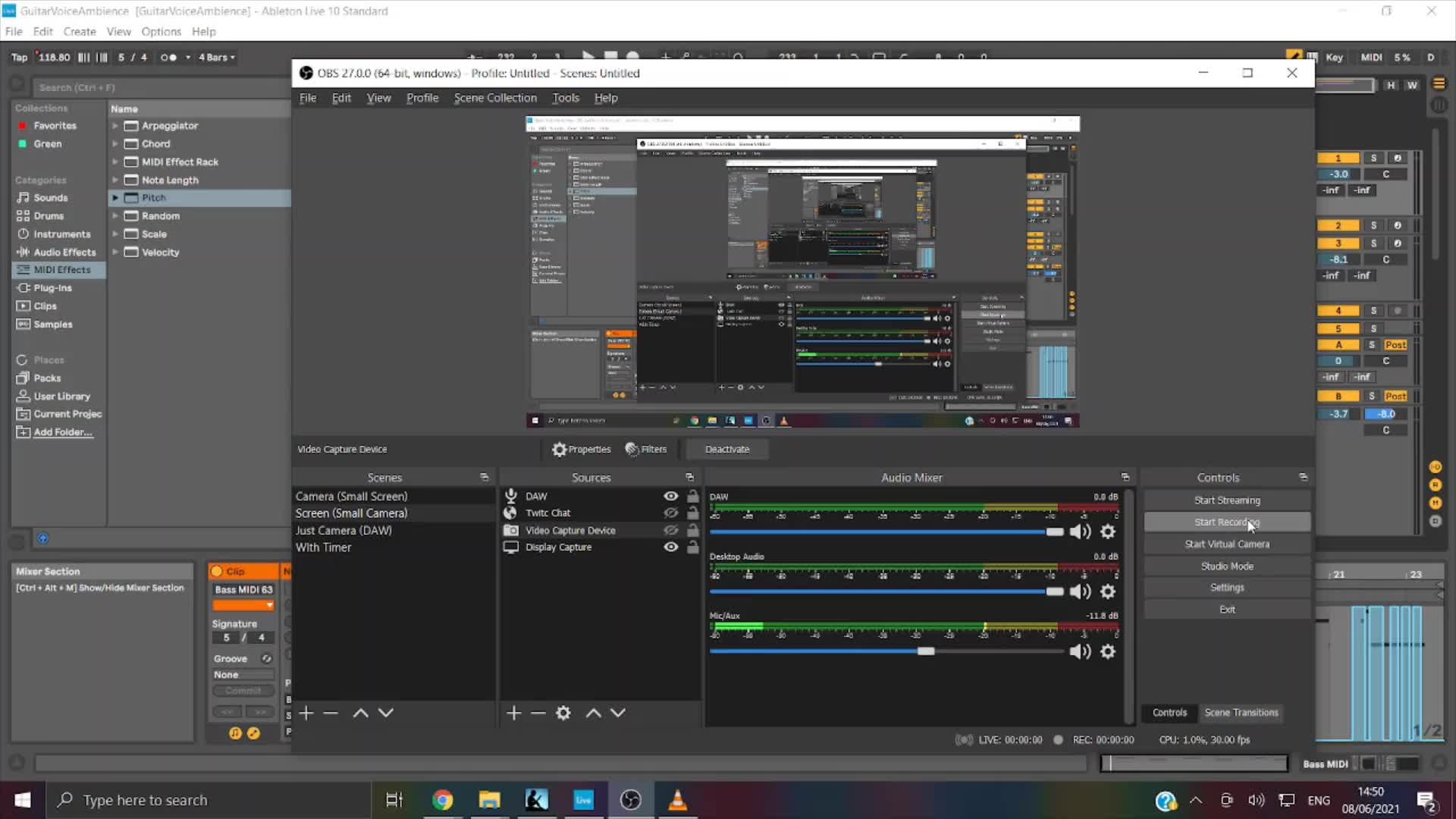This screenshot has width=1456, height=819.
Task: Click Start Virtual Camera
Action: [1227, 544]
